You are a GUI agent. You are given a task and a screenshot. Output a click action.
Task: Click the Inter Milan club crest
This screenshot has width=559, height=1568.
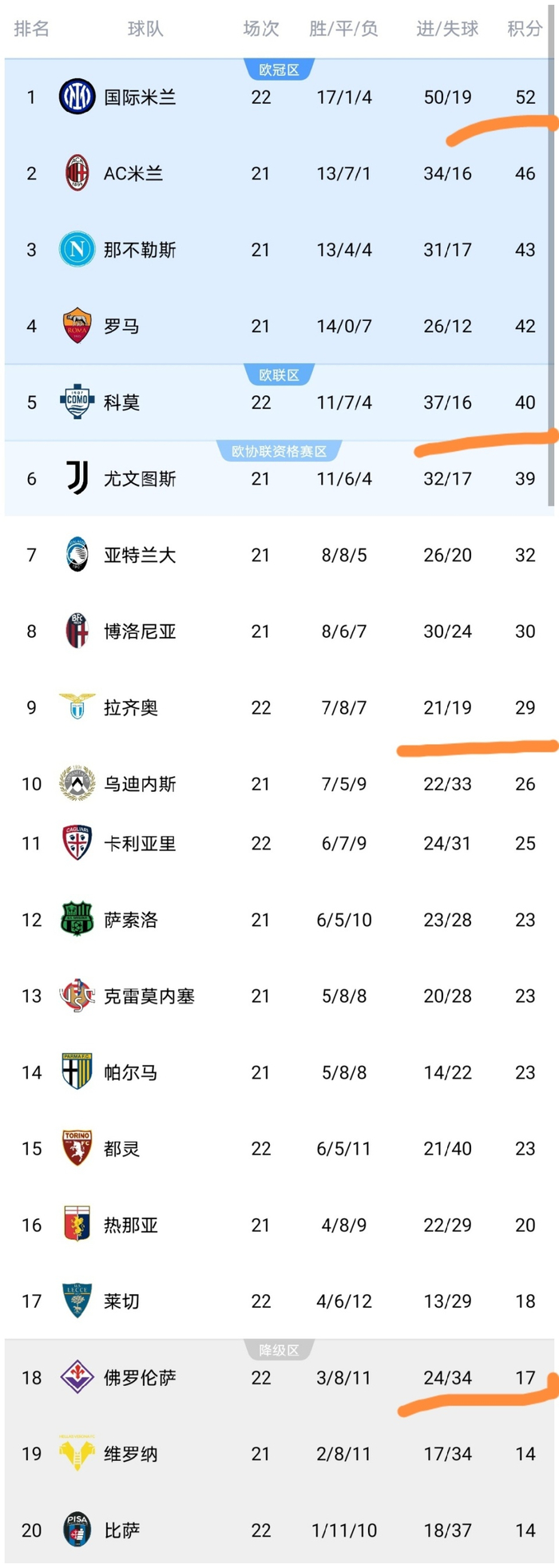[x=77, y=97]
